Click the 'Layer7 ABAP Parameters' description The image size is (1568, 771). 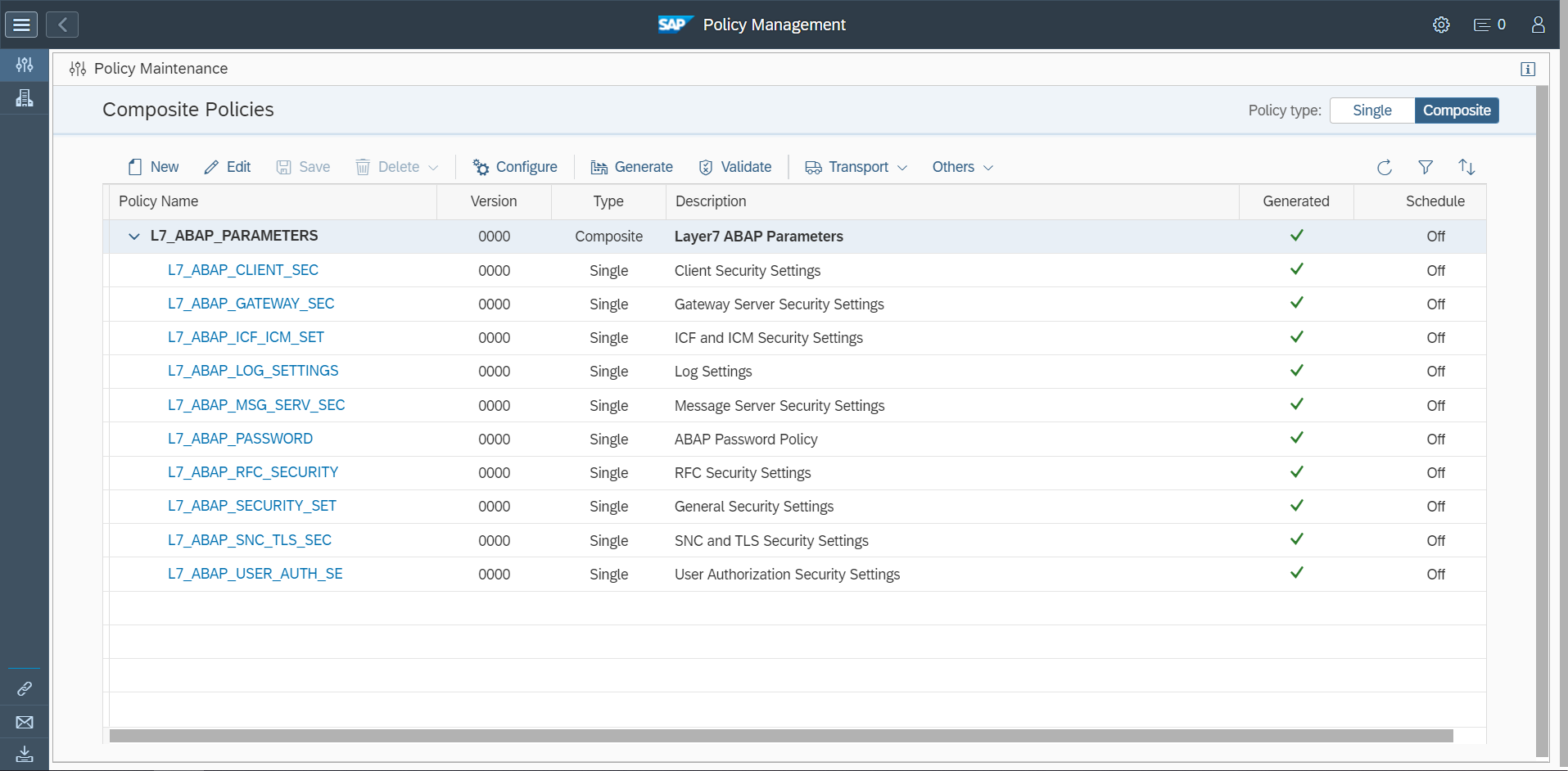pyautogui.click(x=759, y=237)
